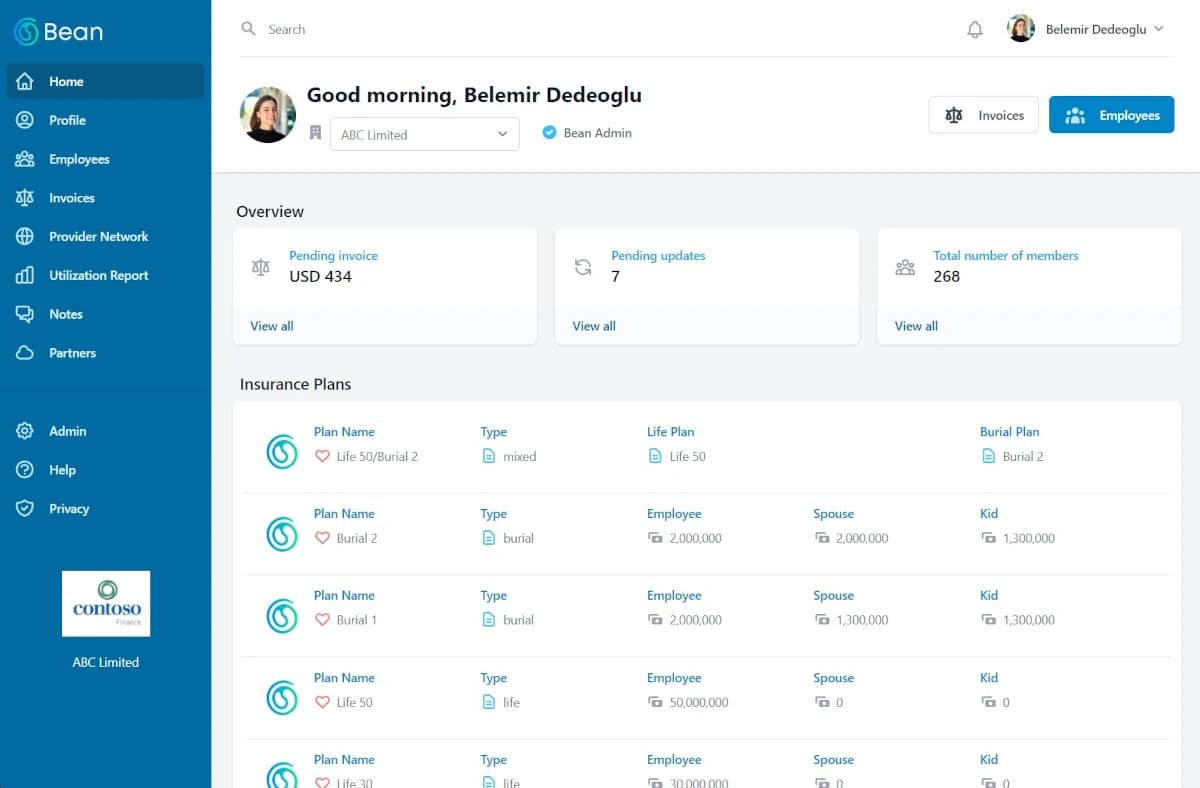Open the ABC Limited company dropdown
1200x788 pixels.
(x=424, y=134)
